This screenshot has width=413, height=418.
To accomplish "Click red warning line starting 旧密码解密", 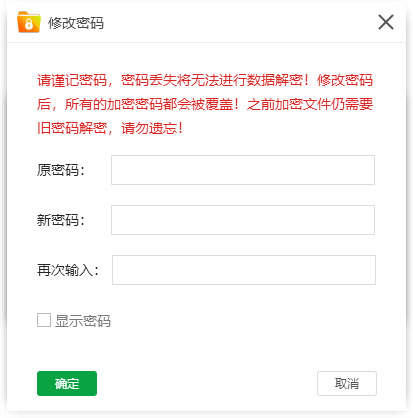I will coord(110,128).
